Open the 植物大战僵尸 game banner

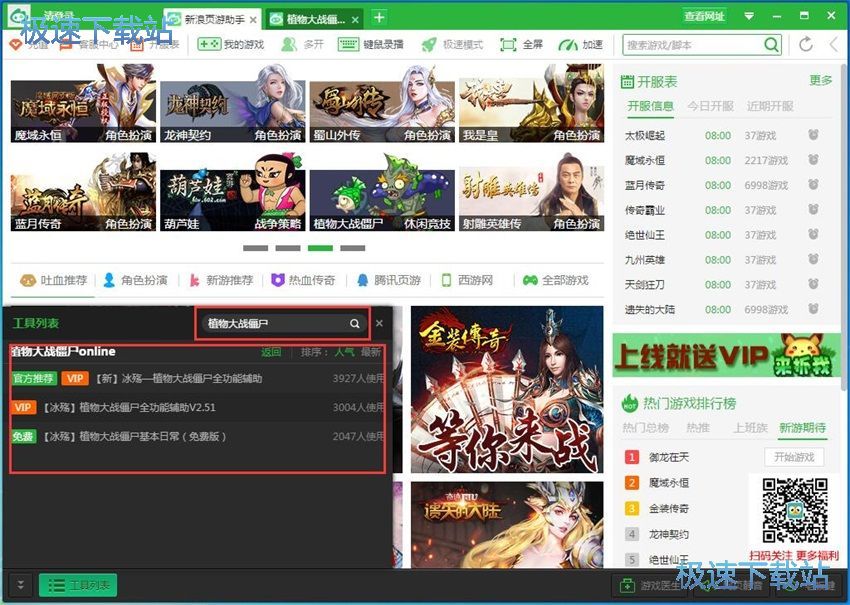click(x=382, y=192)
